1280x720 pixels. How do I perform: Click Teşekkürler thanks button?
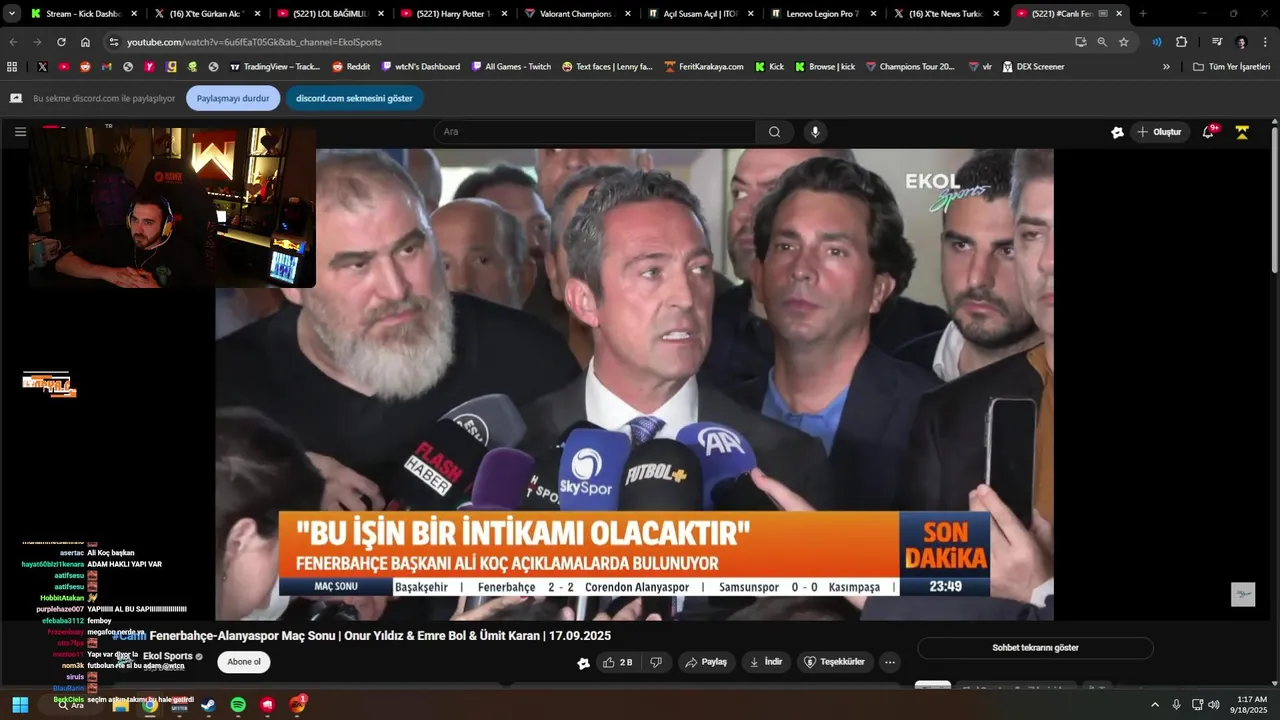point(835,662)
